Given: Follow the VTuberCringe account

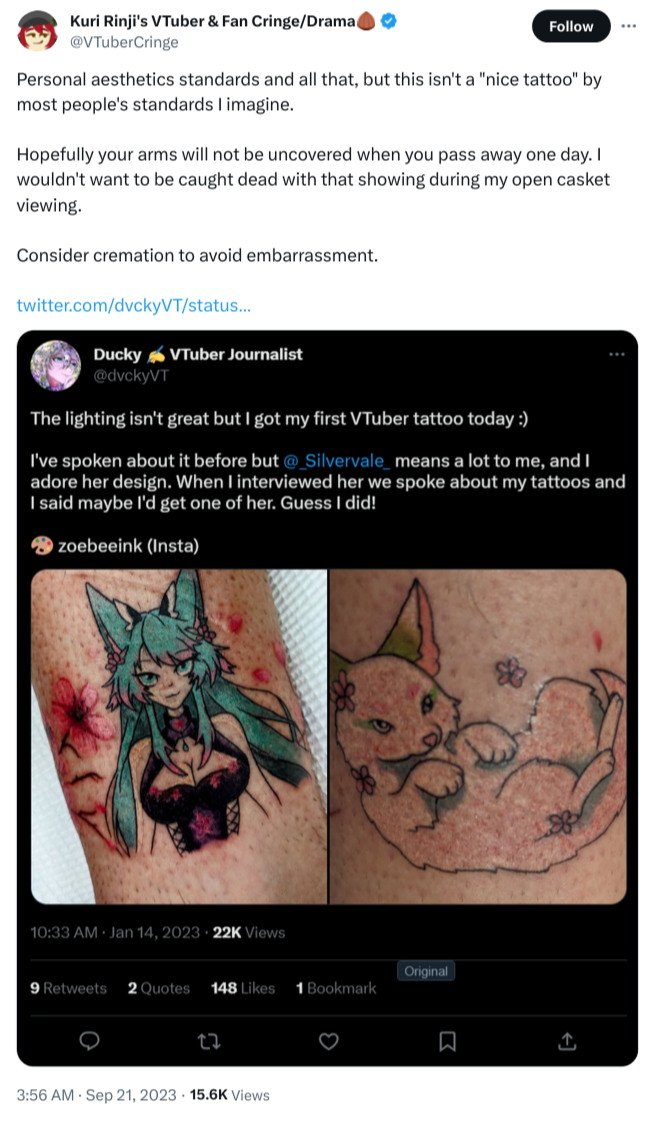Looking at the screenshot, I should coord(570,27).
